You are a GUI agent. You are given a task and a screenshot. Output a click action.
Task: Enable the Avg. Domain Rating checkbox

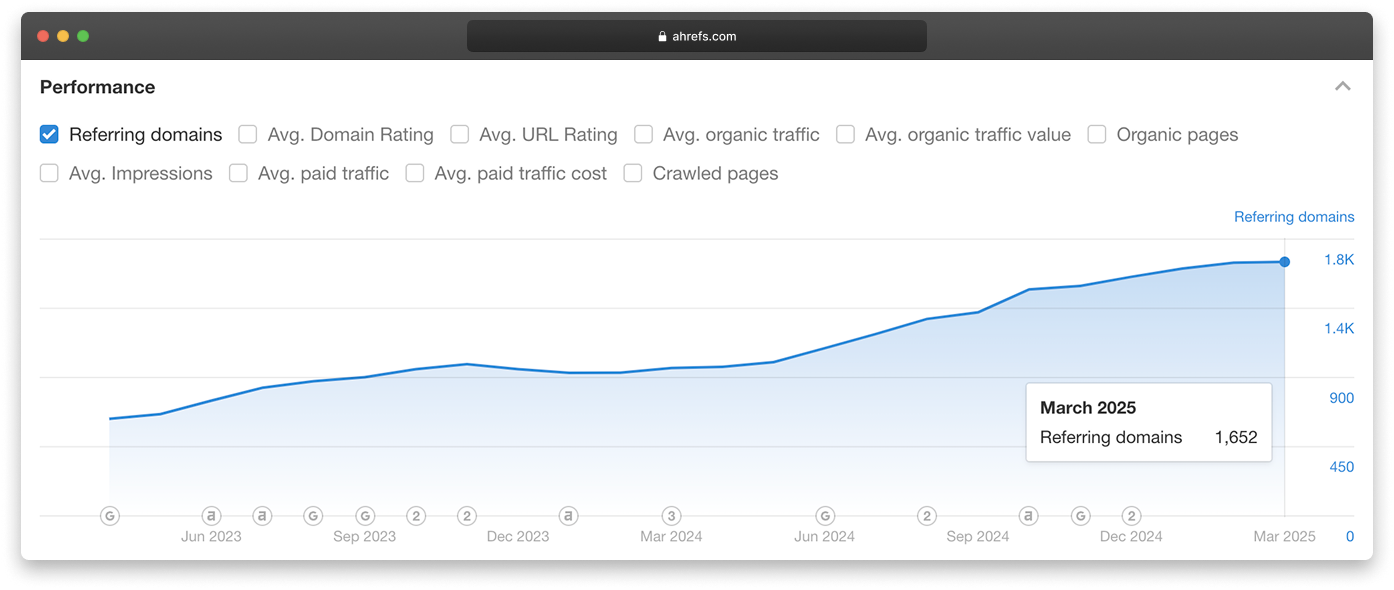248,134
